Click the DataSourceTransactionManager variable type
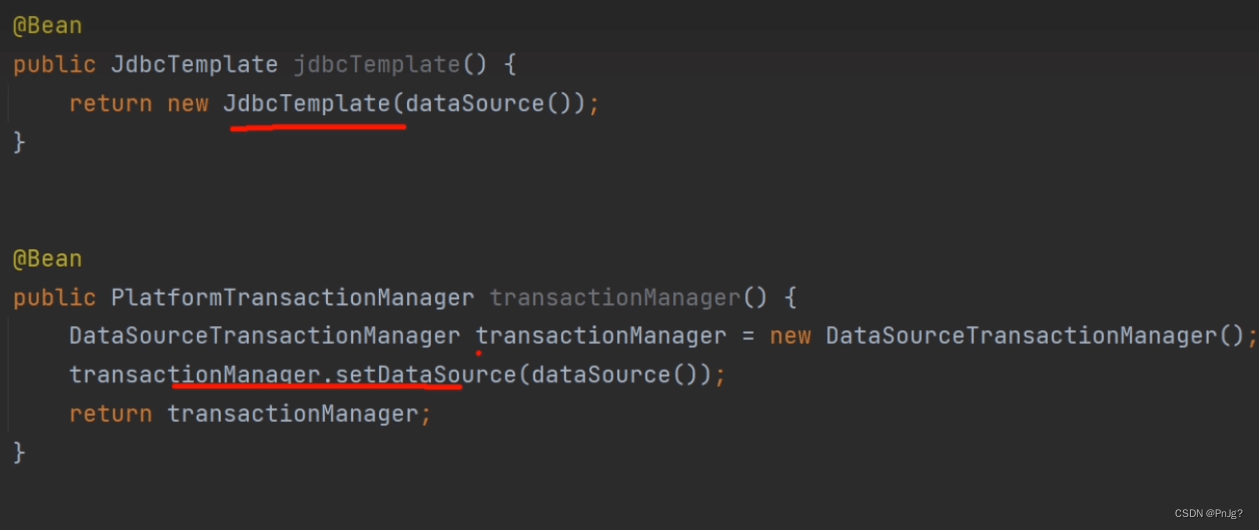Viewport: 1259px width, 530px height. coord(264,336)
